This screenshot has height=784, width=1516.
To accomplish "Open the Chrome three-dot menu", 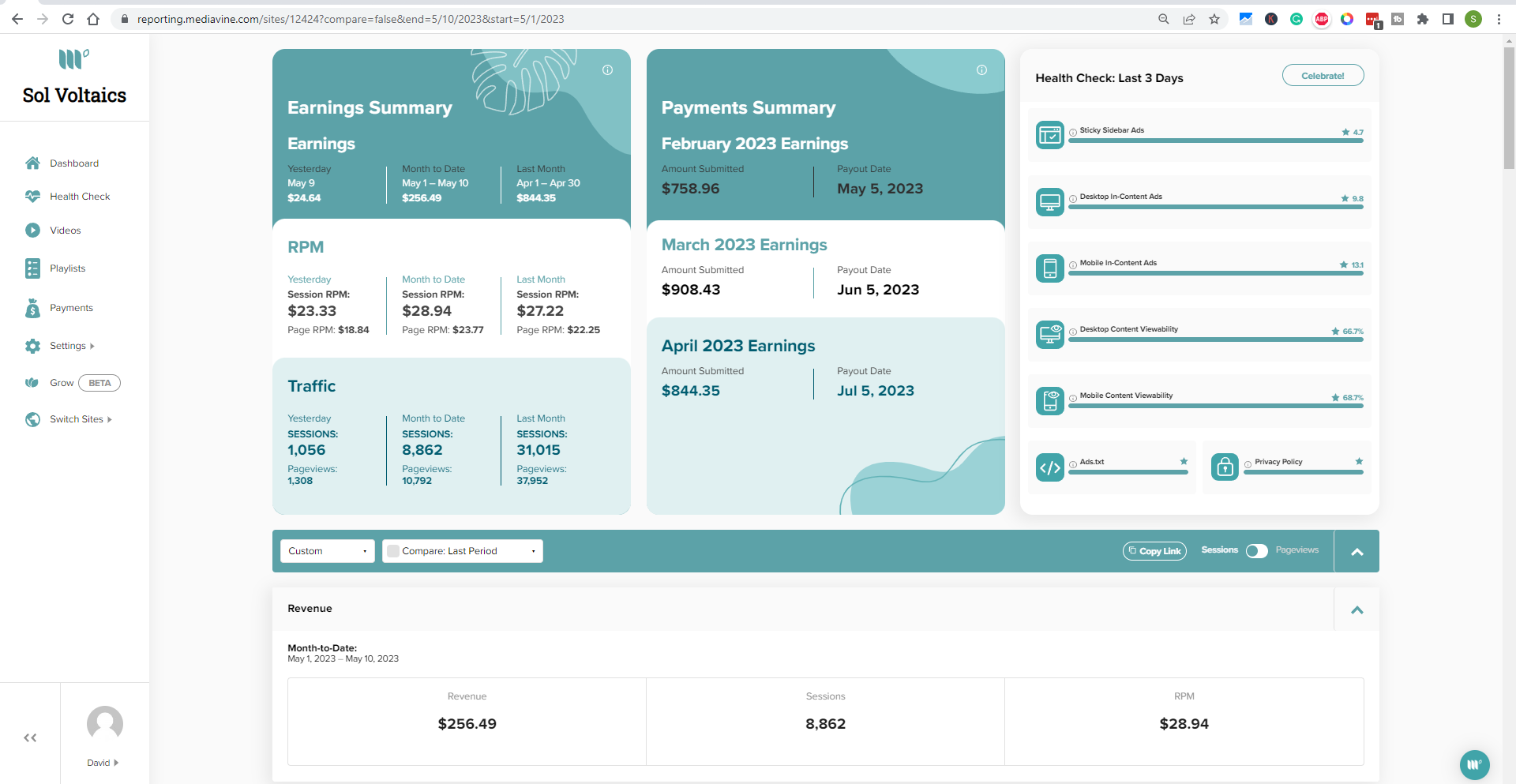I will [x=1499, y=19].
